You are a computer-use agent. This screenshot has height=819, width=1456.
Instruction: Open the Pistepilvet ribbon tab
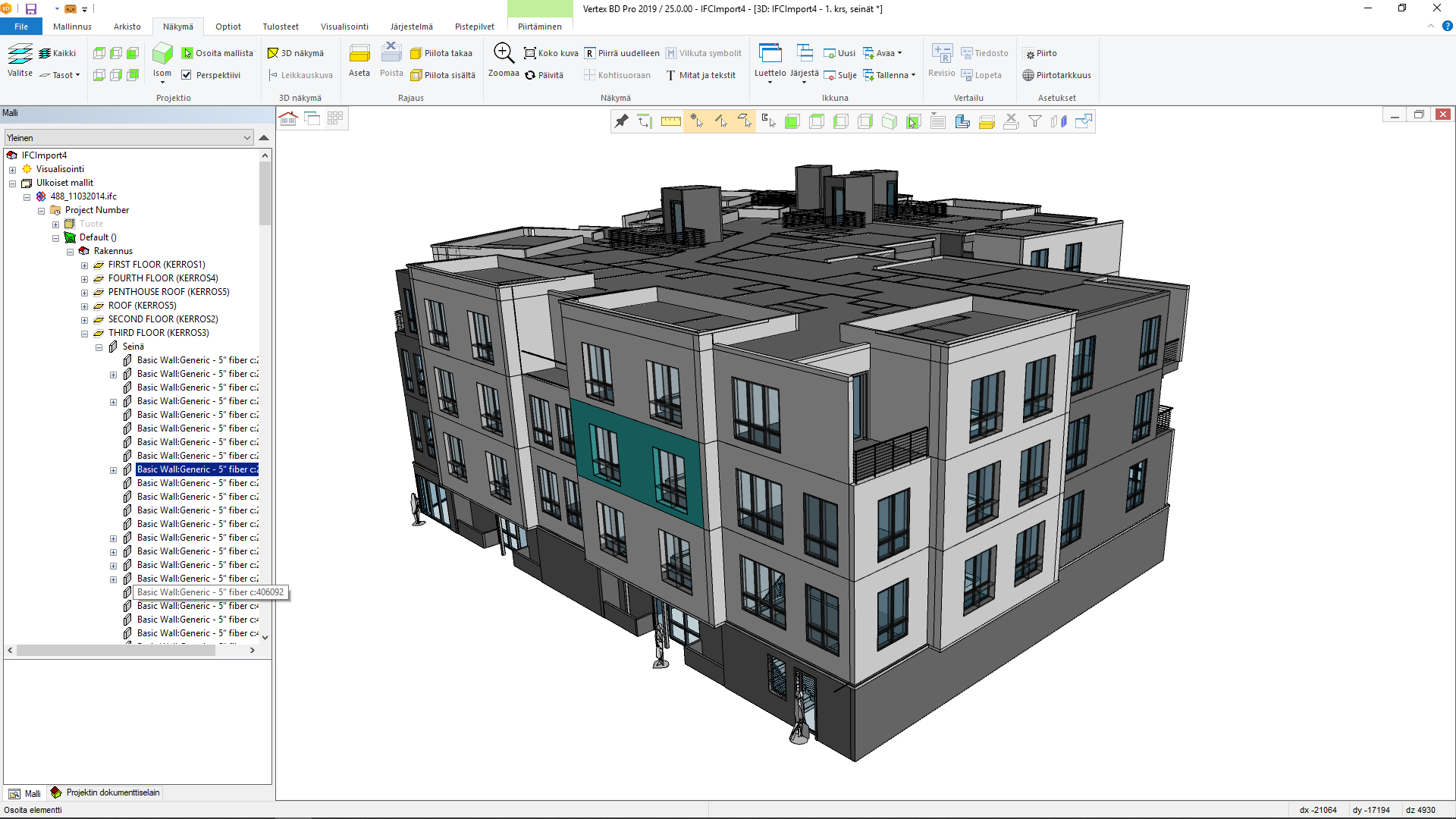475,27
